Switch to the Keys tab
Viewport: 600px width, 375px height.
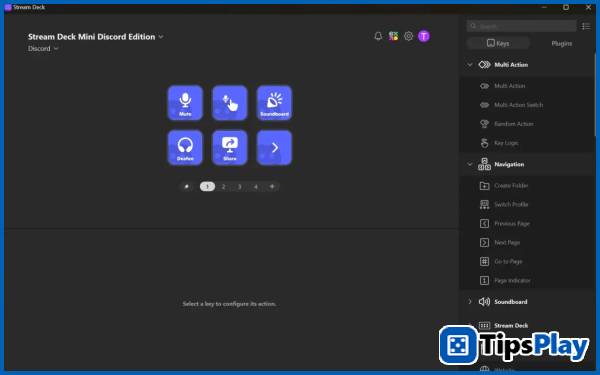498,43
